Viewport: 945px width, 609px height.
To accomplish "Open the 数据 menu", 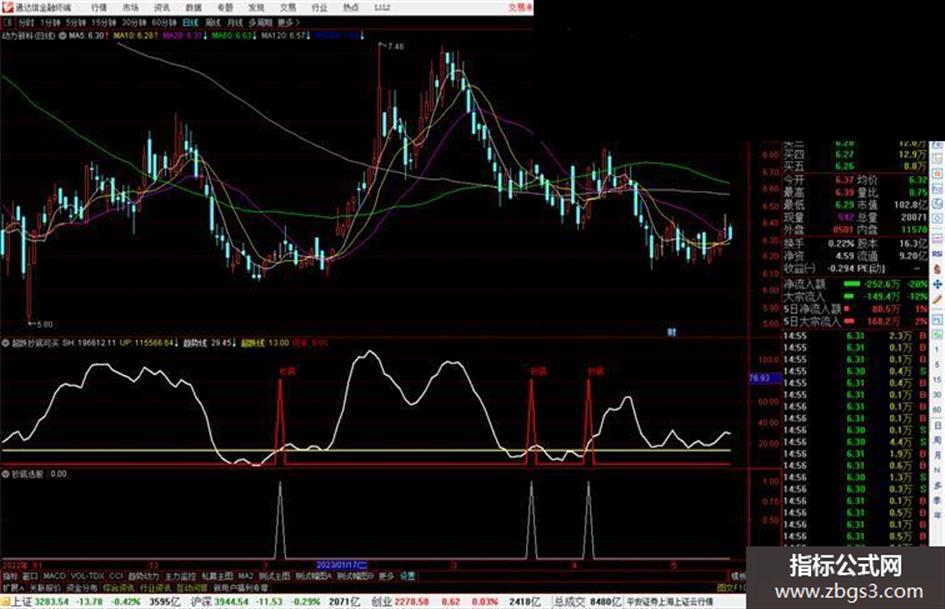I will coord(193,7).
